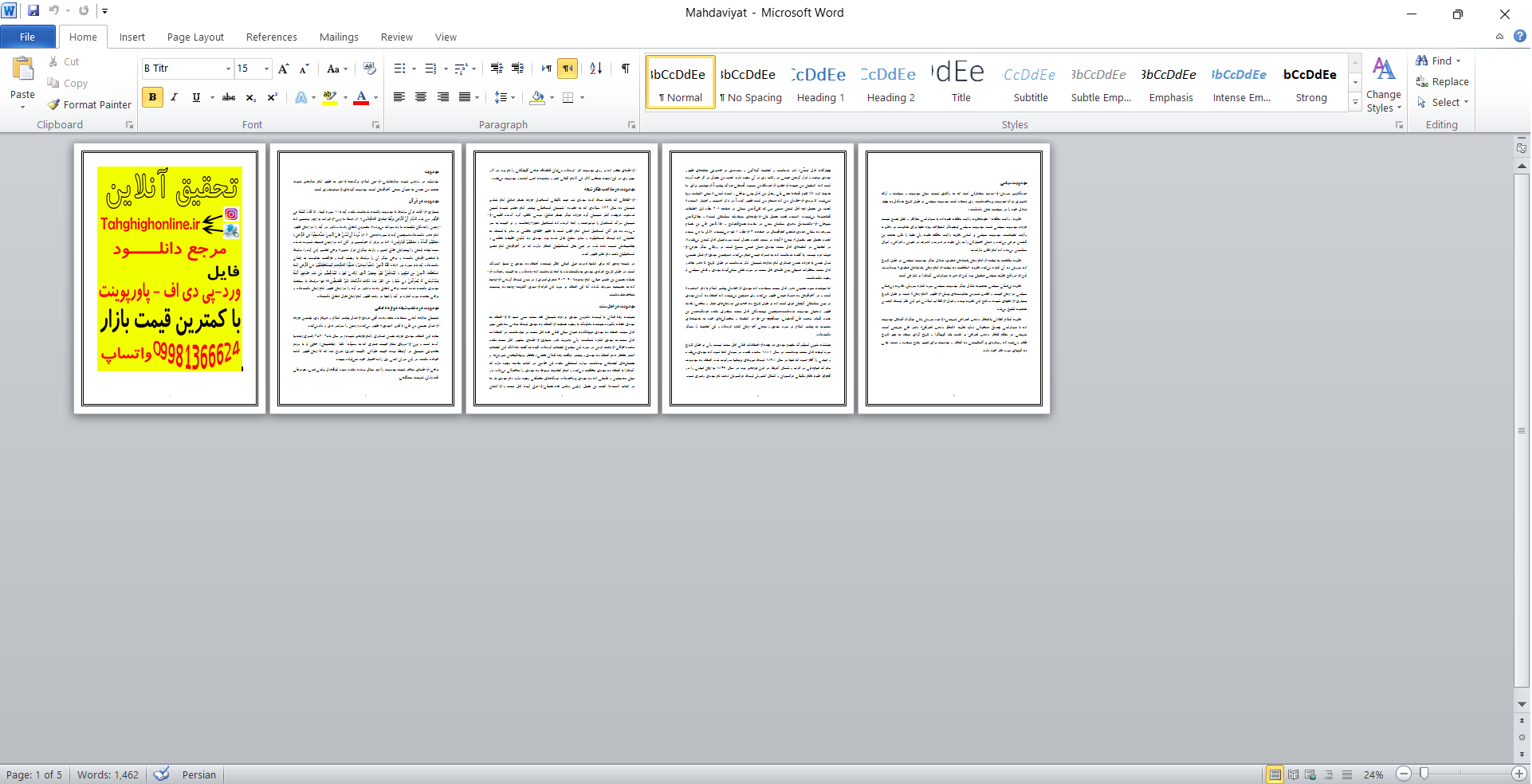
Task: Click the spelling check icon in status bar
Action: coord(161,774)
